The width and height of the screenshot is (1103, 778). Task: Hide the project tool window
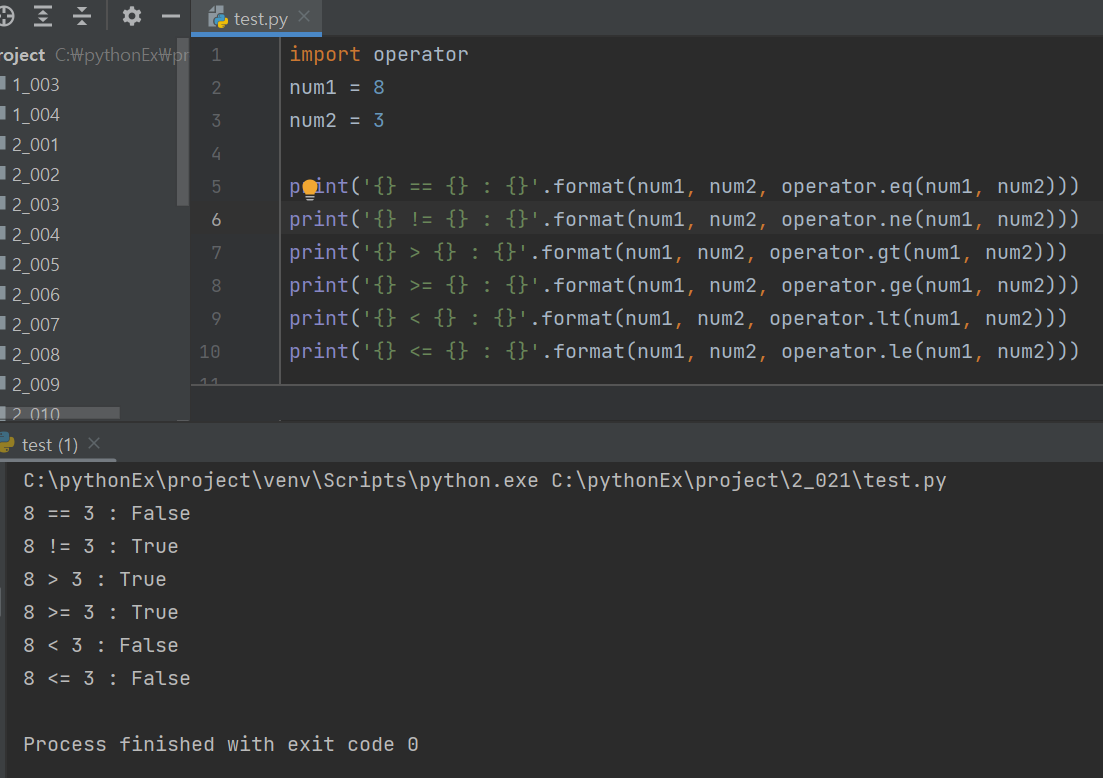[x=171, y=15]
